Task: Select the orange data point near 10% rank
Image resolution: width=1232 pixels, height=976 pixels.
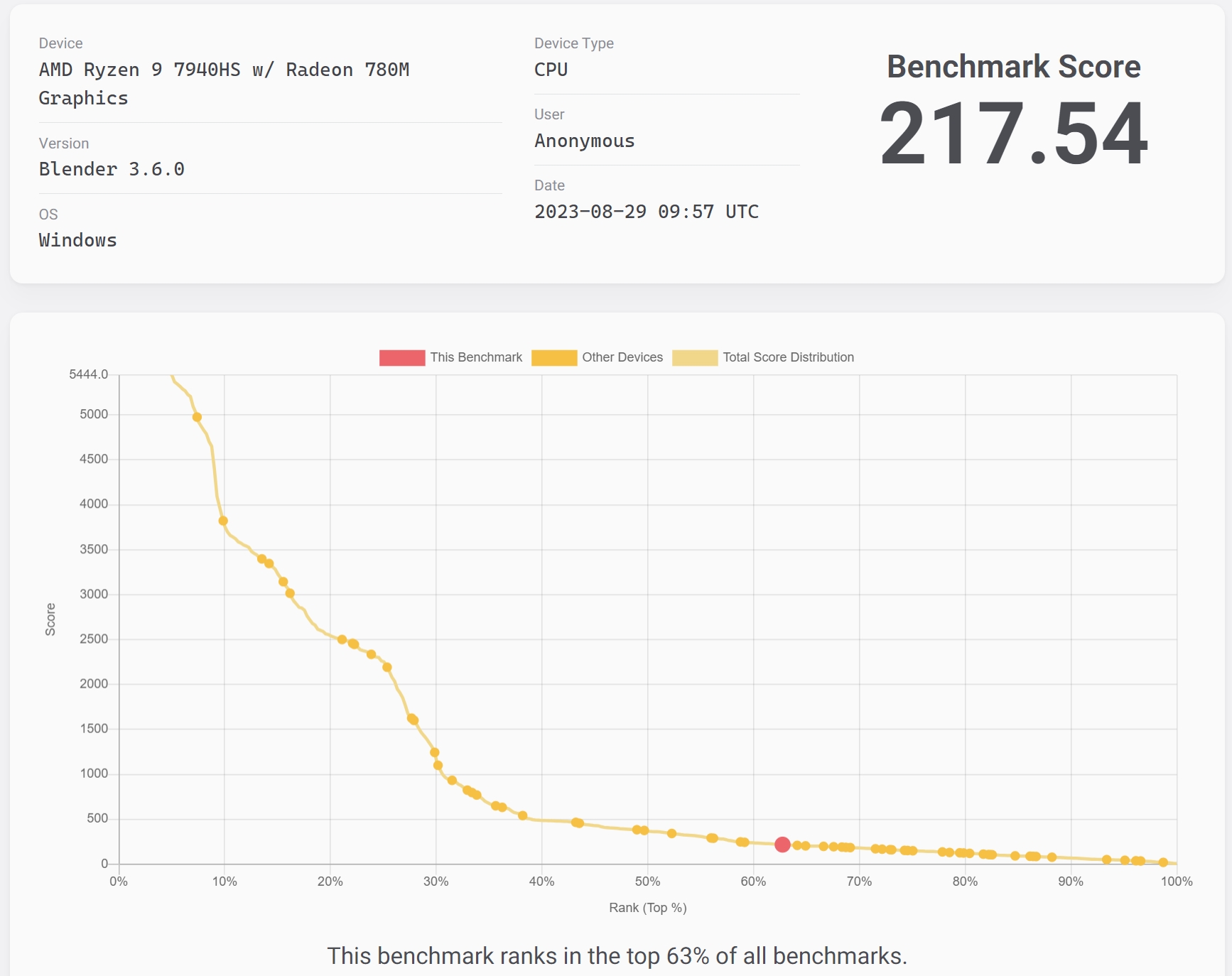Action: pos(223,521)
